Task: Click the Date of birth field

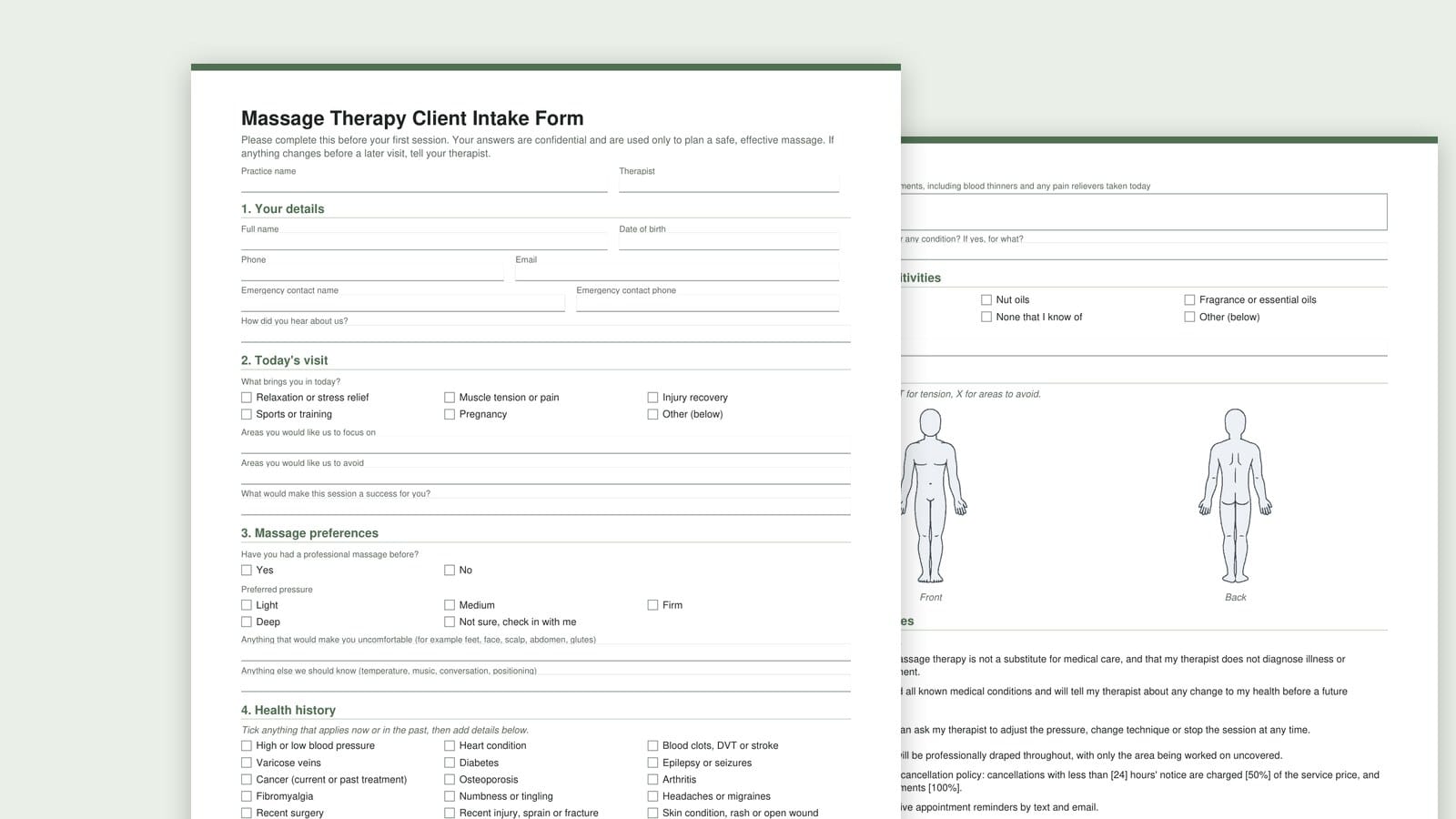Action: [729, 242]
